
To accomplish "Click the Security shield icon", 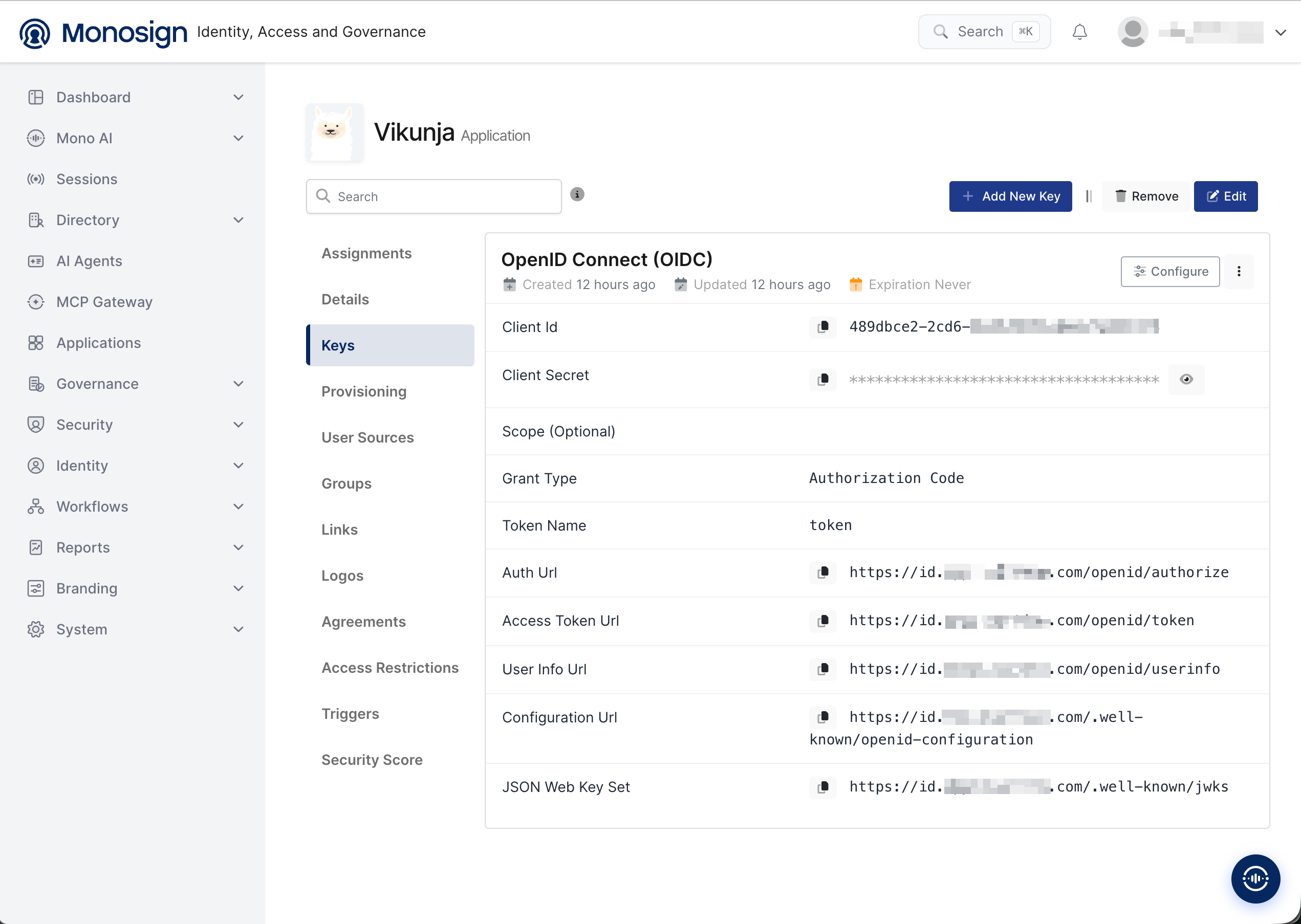I will click(x=36, y=425).
